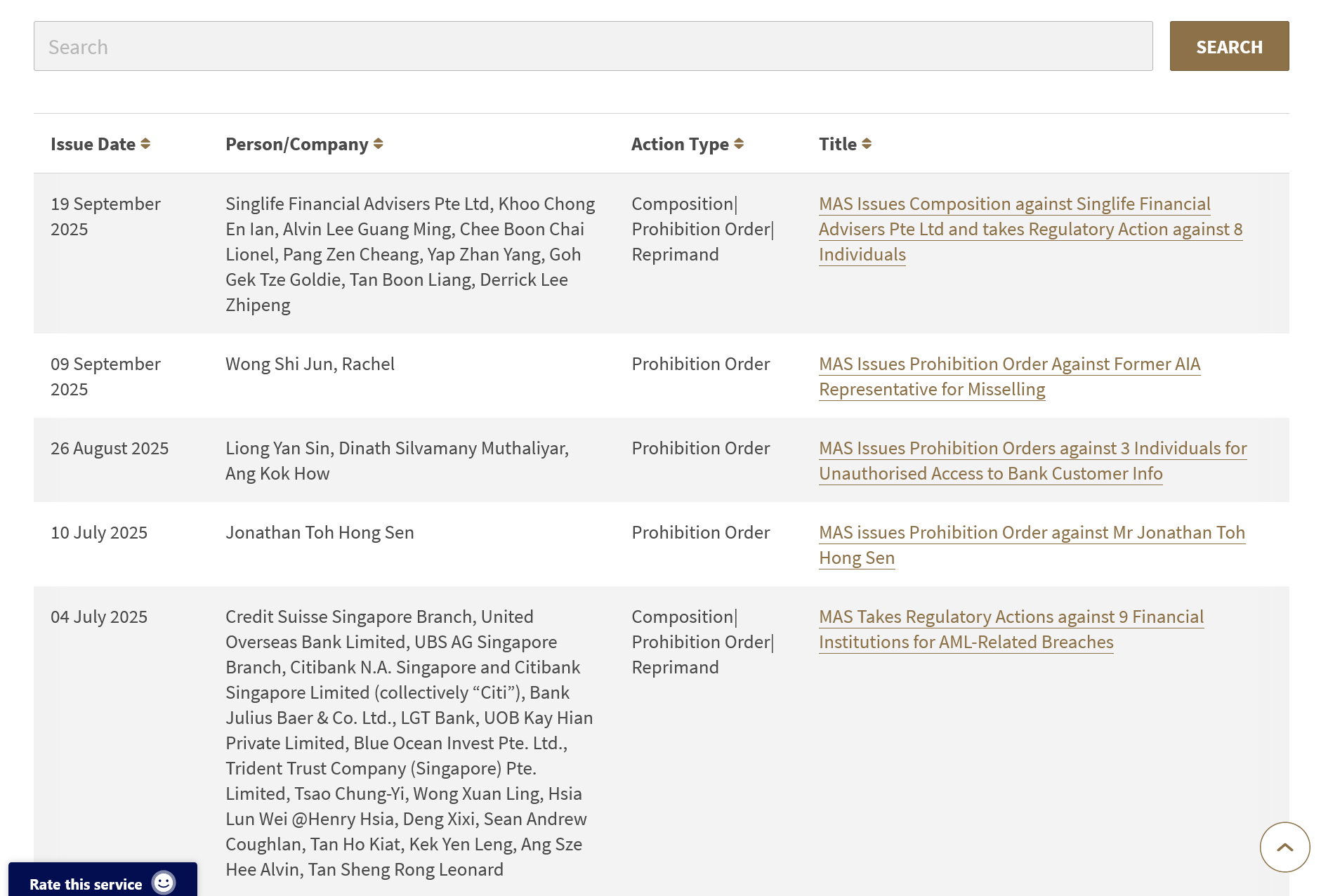
Task: Click the scroll-to-top chevron circle
Action: click(x=1284, y=847)
